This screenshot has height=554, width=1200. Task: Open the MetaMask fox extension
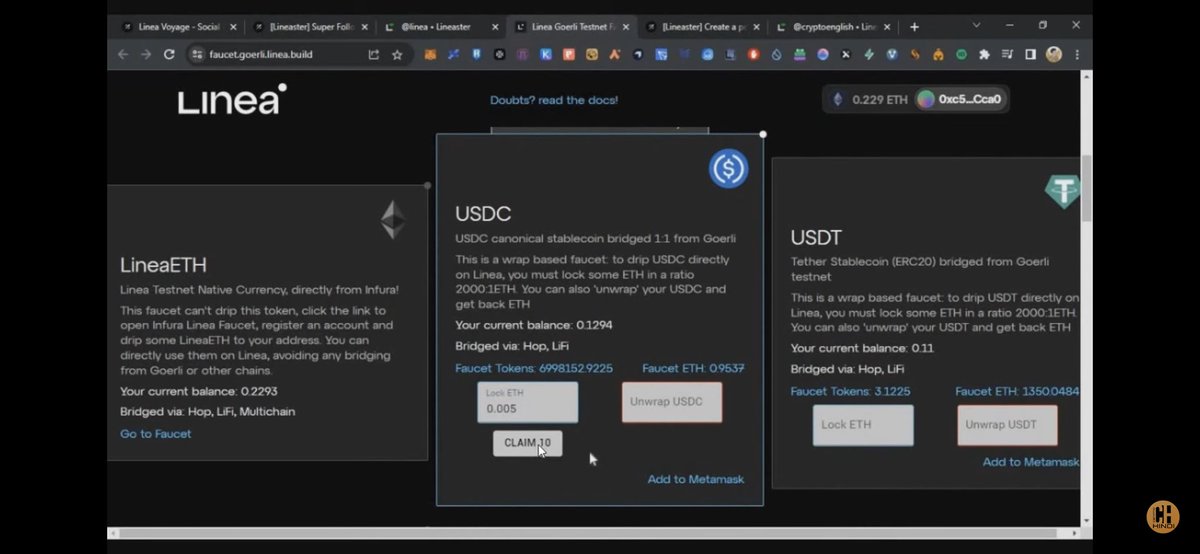(x=430, y=55)
